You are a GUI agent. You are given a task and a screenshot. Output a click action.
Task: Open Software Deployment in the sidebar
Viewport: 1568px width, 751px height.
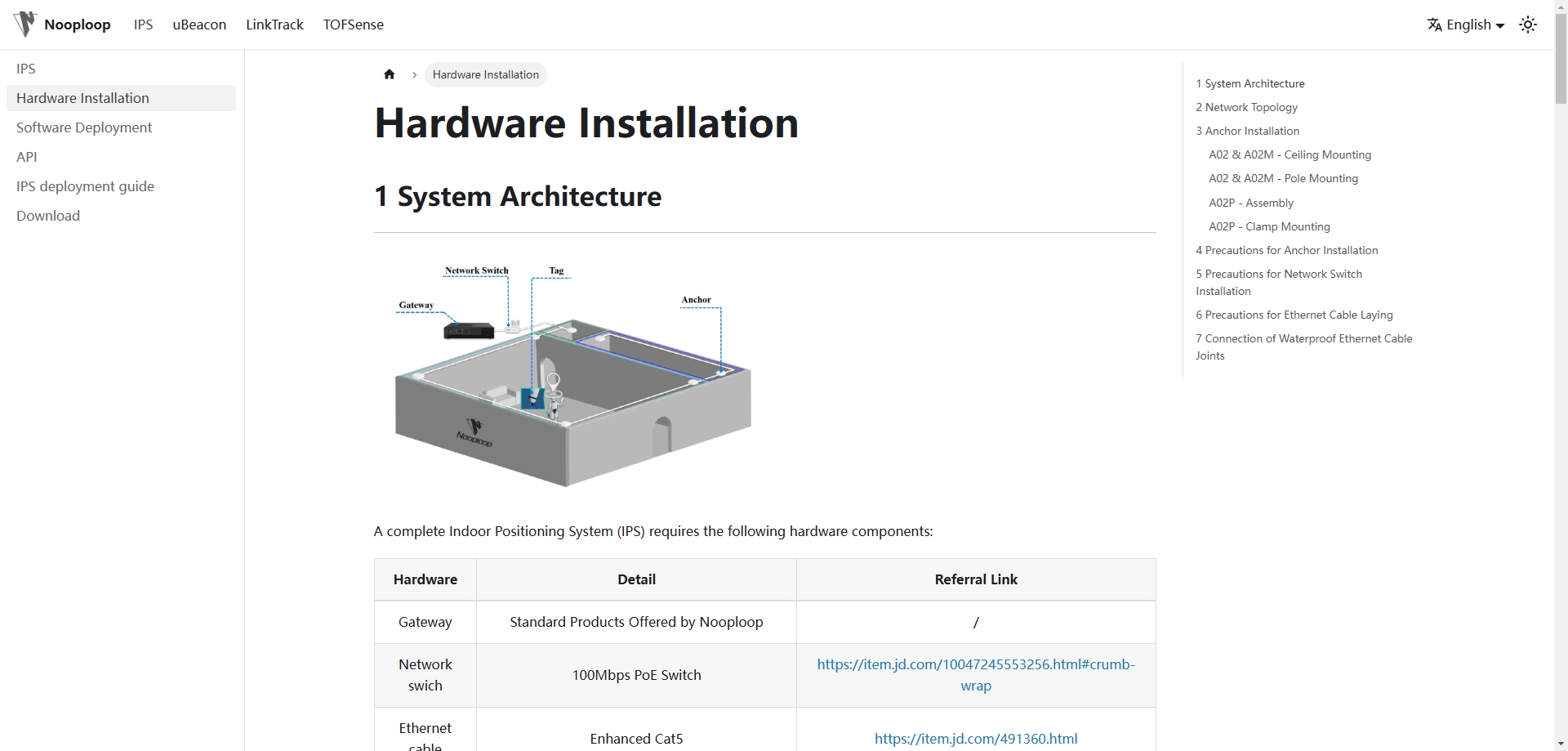click(121, 127)
